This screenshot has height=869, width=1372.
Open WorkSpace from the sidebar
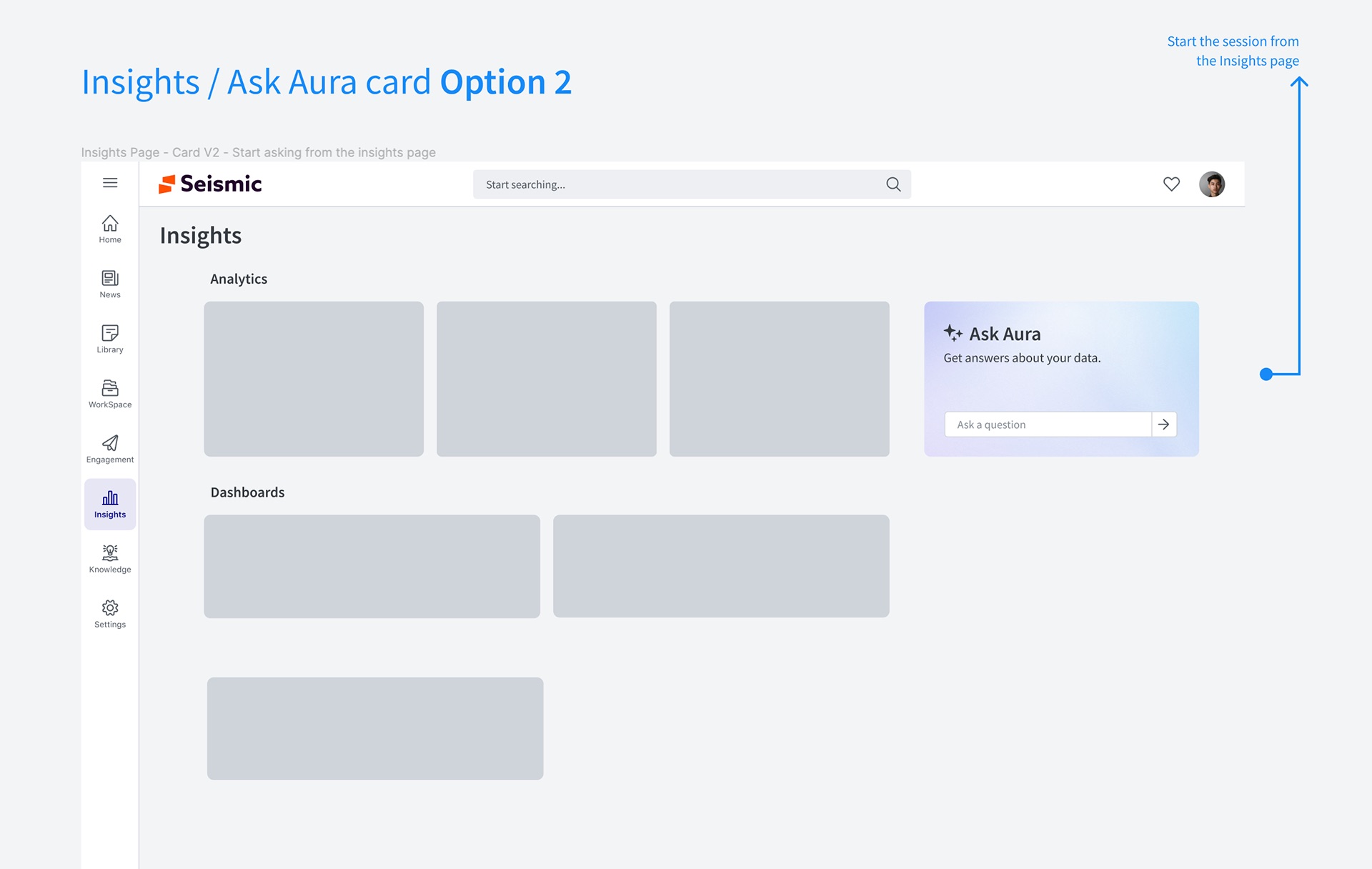[x=110, y=394]
